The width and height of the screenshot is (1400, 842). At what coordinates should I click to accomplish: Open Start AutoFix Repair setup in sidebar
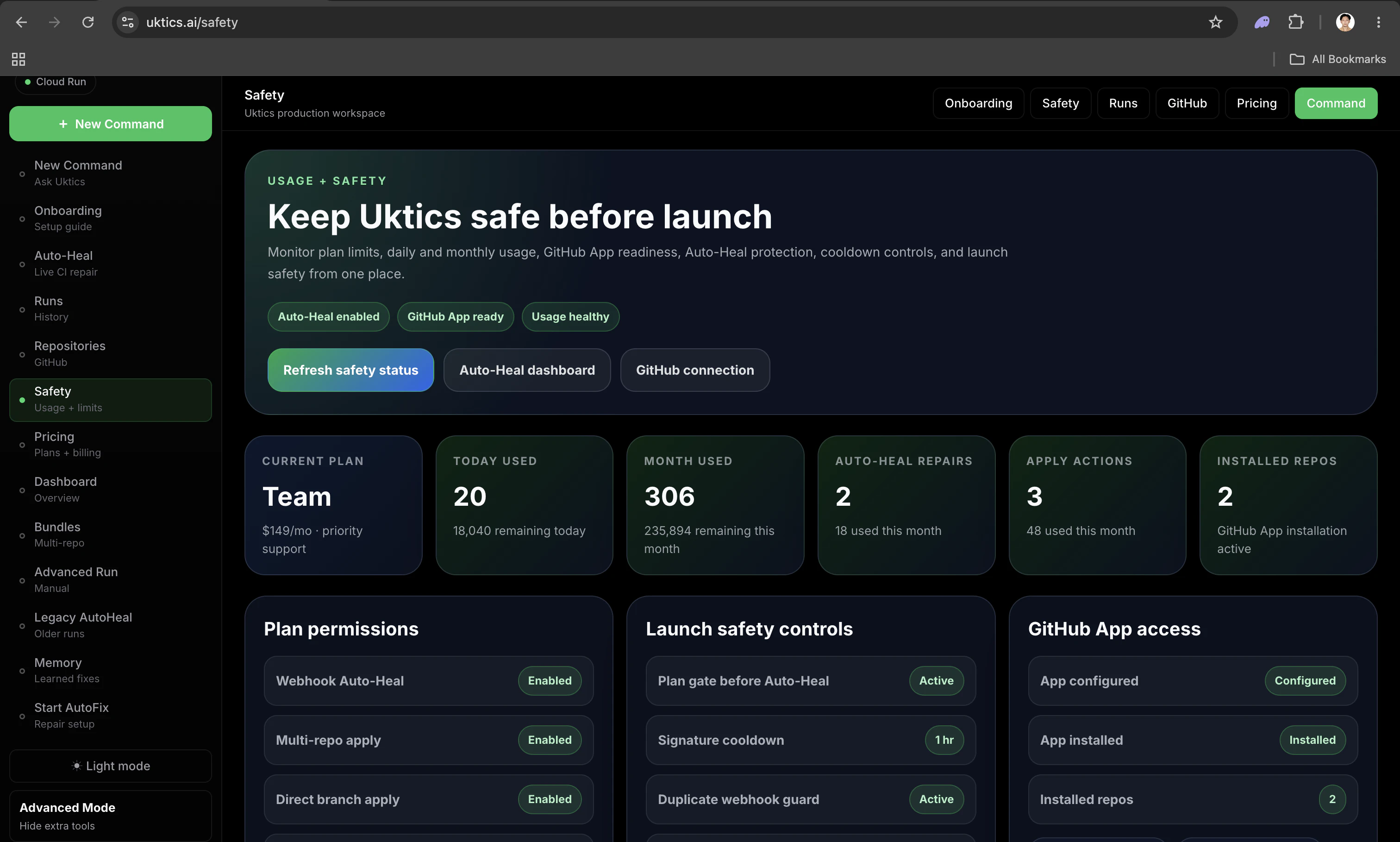pyautogui.click(x=111, y=716)
